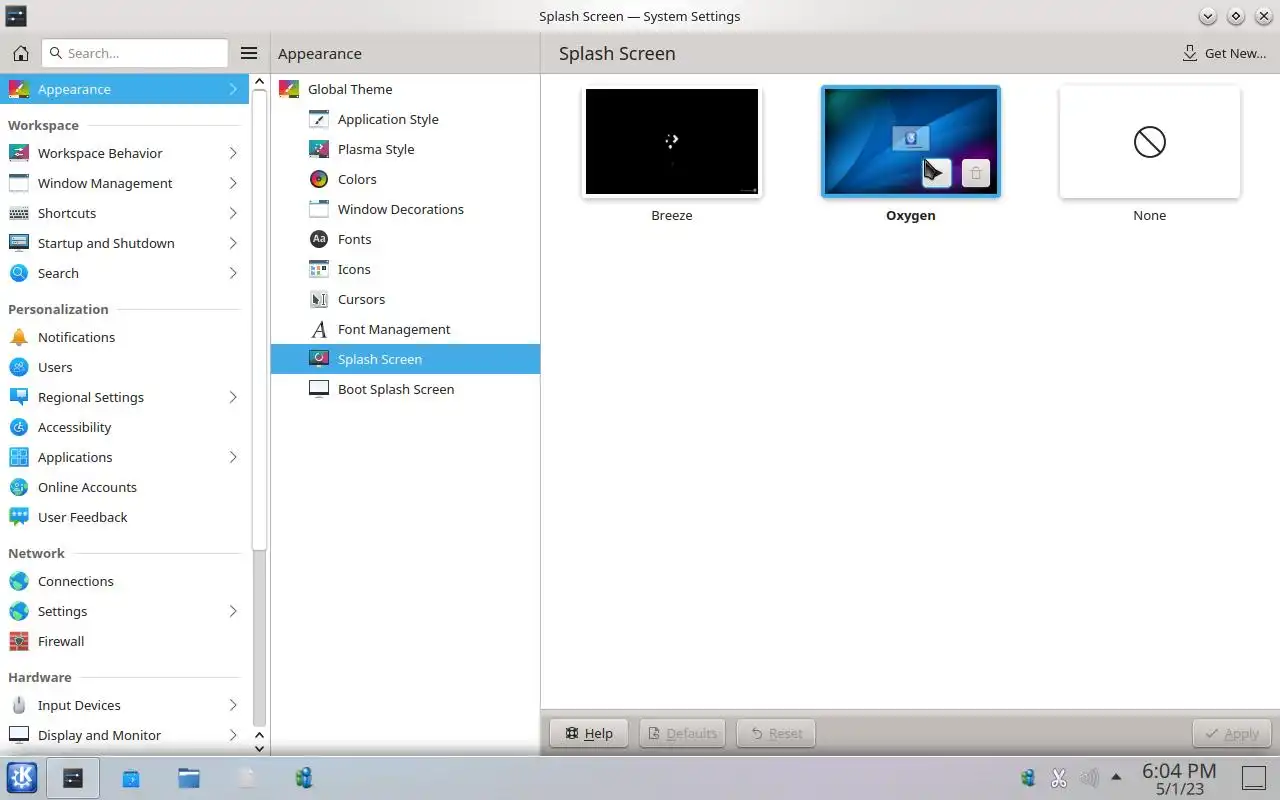The width and height of the screenshot is (1280, 800).
Task: Open the clock showing 6:04 PM
Action: click(1179, 778)
